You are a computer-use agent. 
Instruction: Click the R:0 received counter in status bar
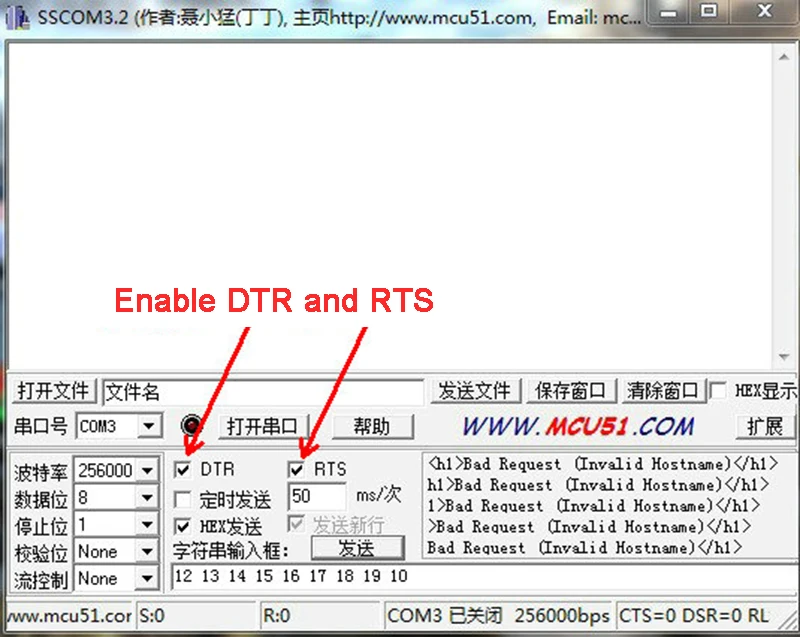coord(320,616)
